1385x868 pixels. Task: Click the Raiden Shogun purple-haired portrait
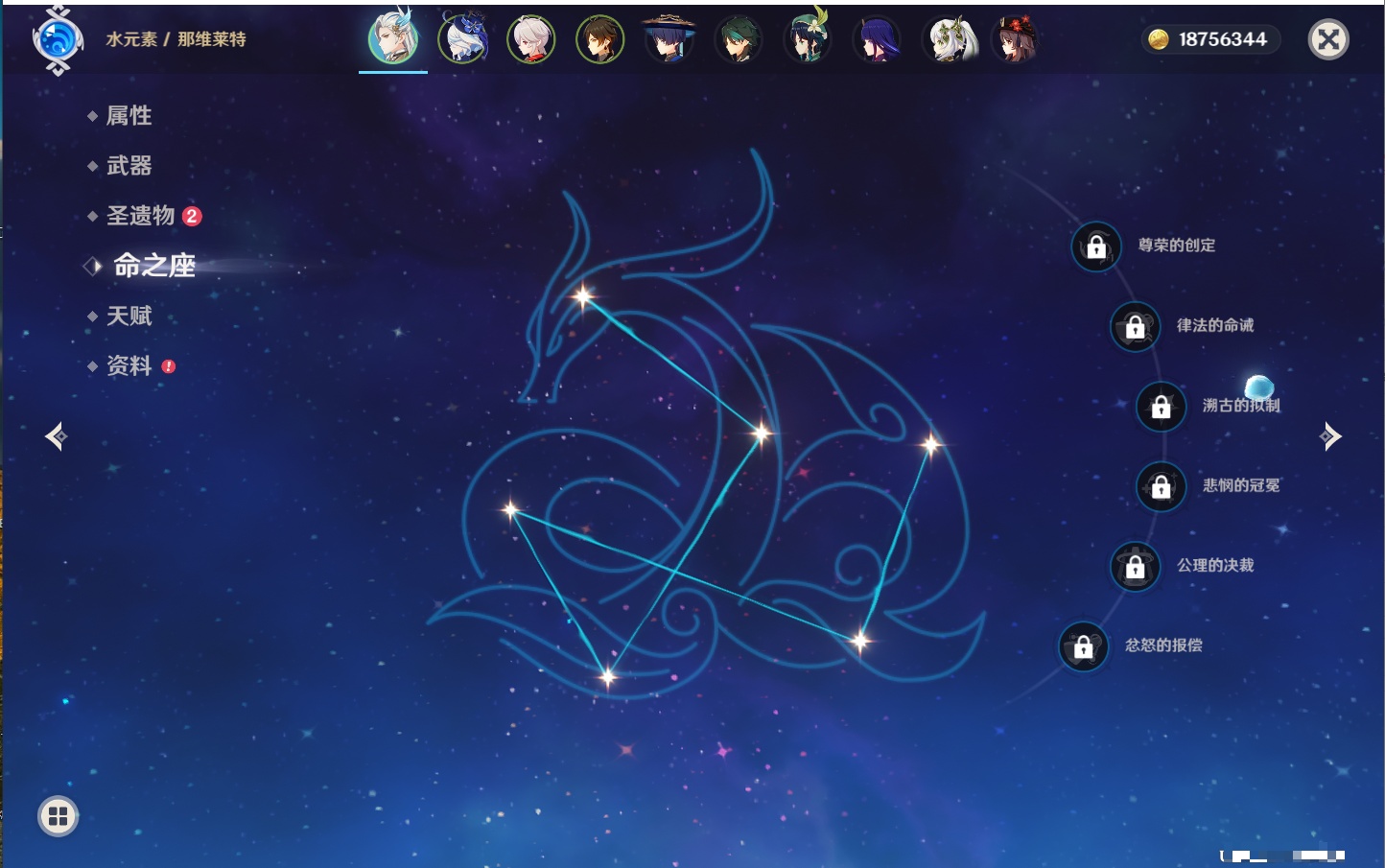pyautogui.click(x=877, y=39)
